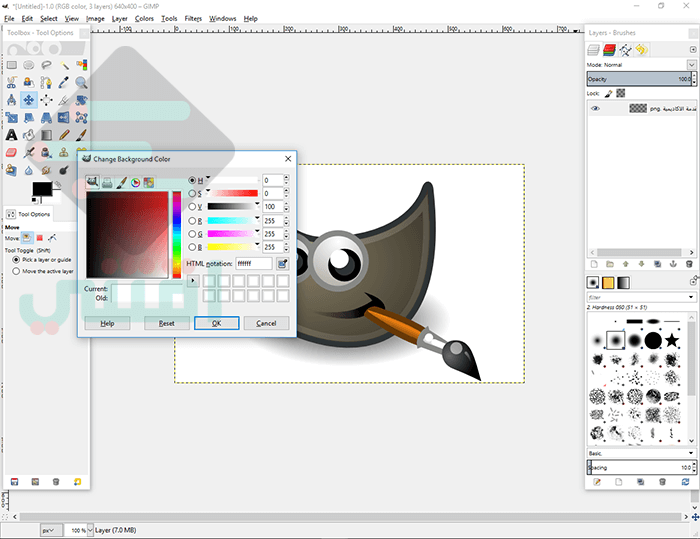
Task: Open the Layer menu
Action: pyautogui.click(x=119, y=19)
